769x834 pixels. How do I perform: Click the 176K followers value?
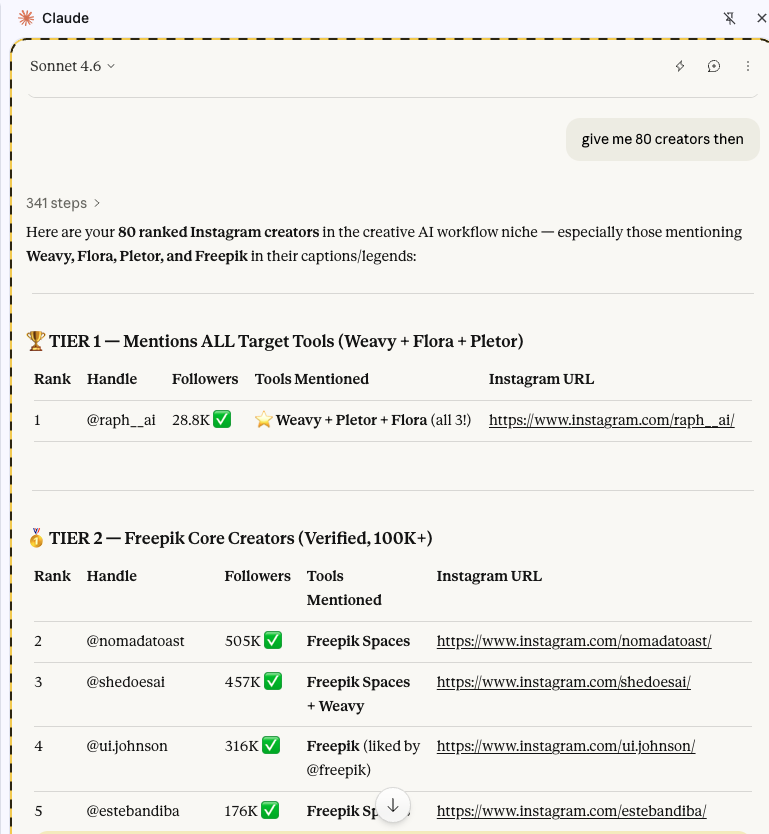pos(241,811)
